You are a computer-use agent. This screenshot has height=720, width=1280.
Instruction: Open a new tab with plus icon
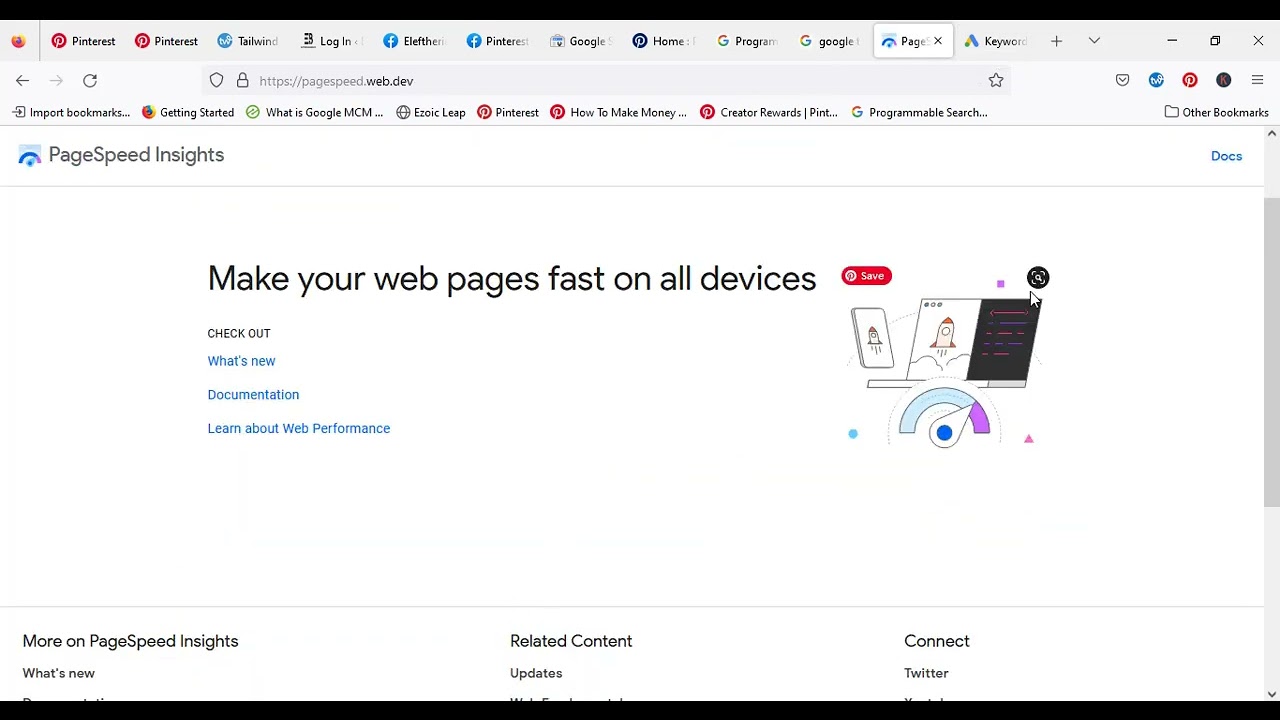pos(1056,41)
